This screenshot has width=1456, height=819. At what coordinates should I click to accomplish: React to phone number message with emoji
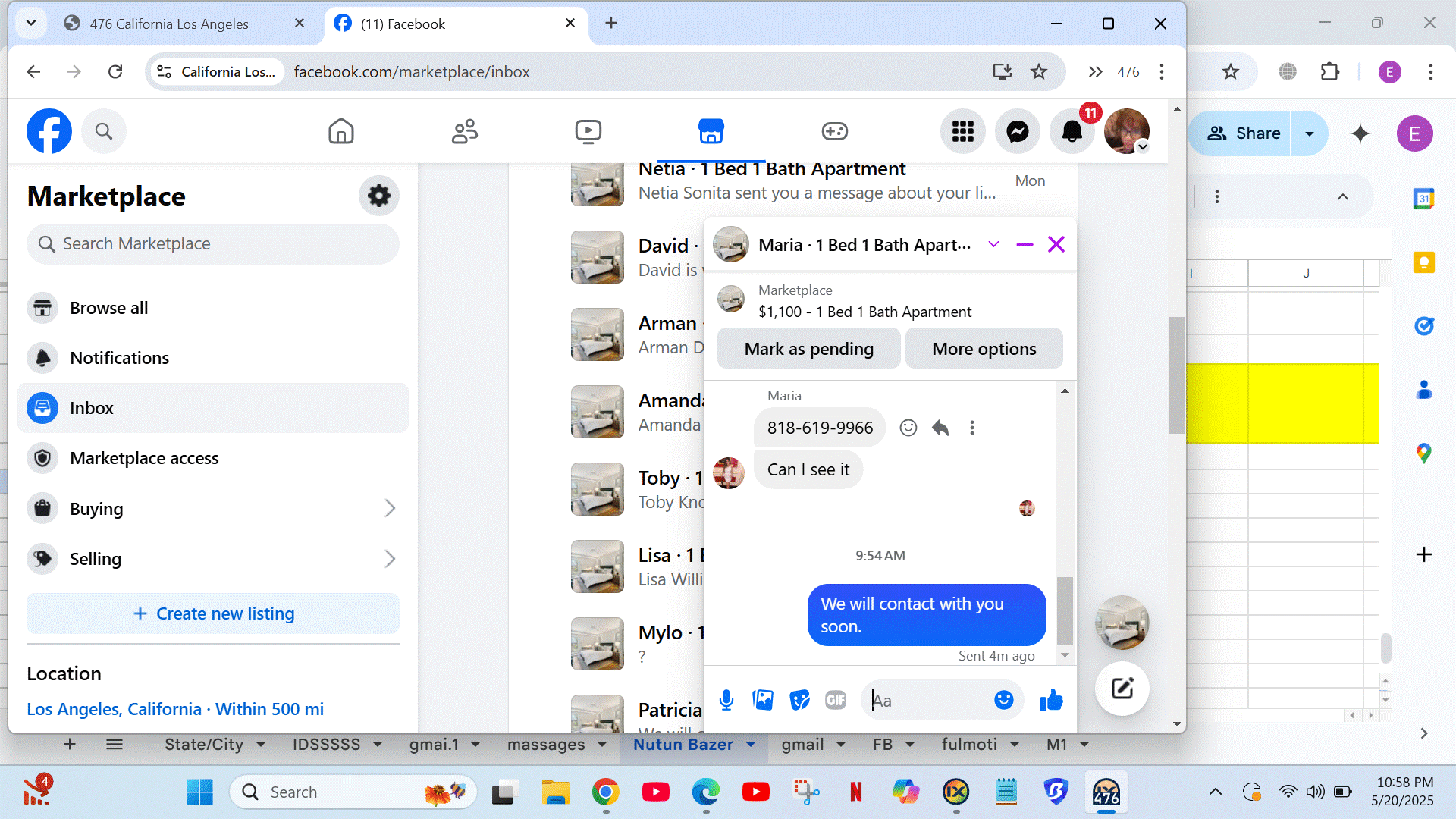(x=908, y=428)
